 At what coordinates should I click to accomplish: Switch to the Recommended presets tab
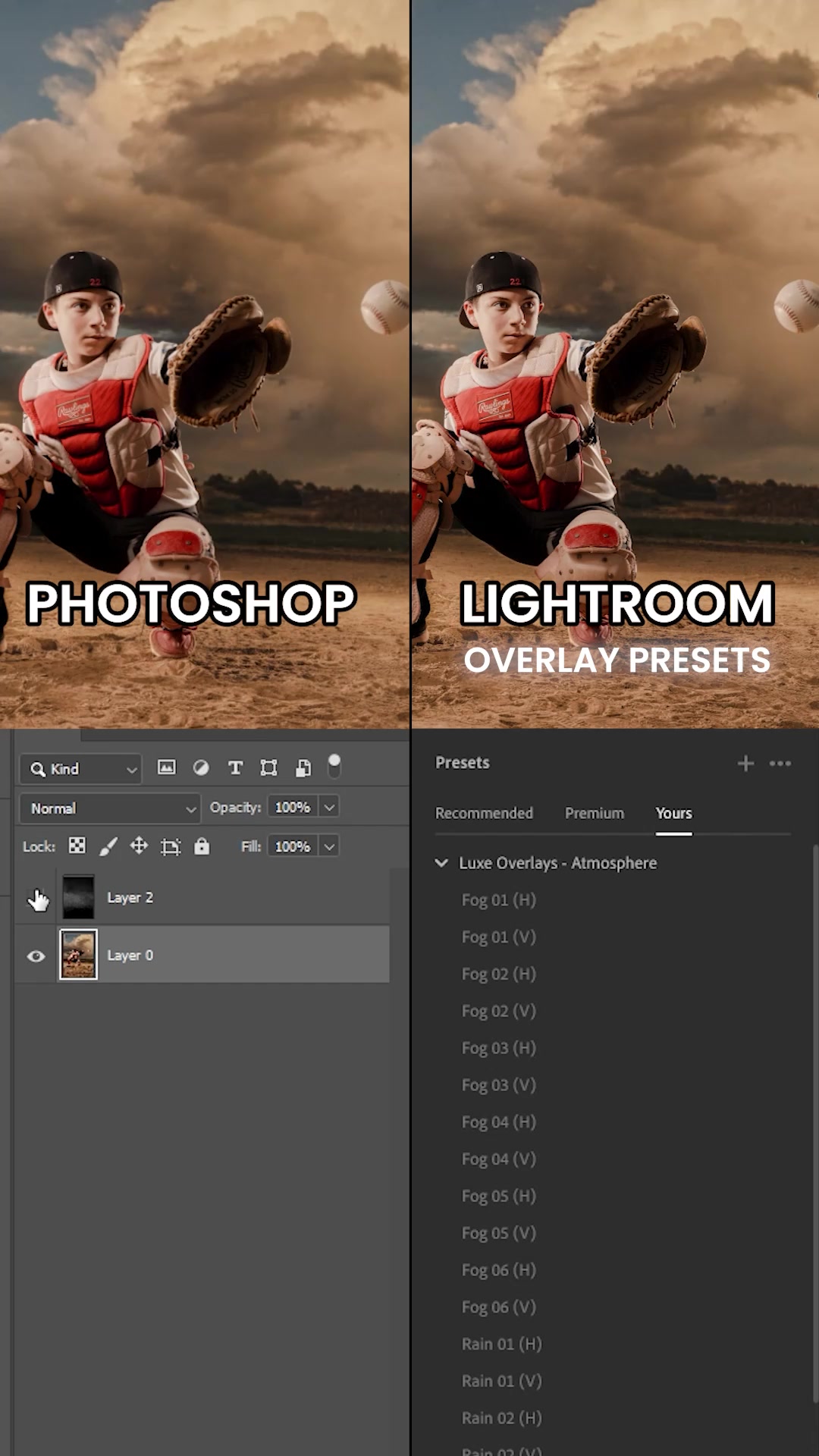tap(484, 813)
